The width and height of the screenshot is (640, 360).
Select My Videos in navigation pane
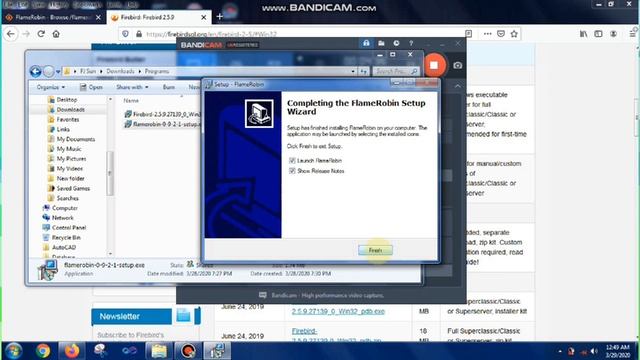click(x=69, y=169)
